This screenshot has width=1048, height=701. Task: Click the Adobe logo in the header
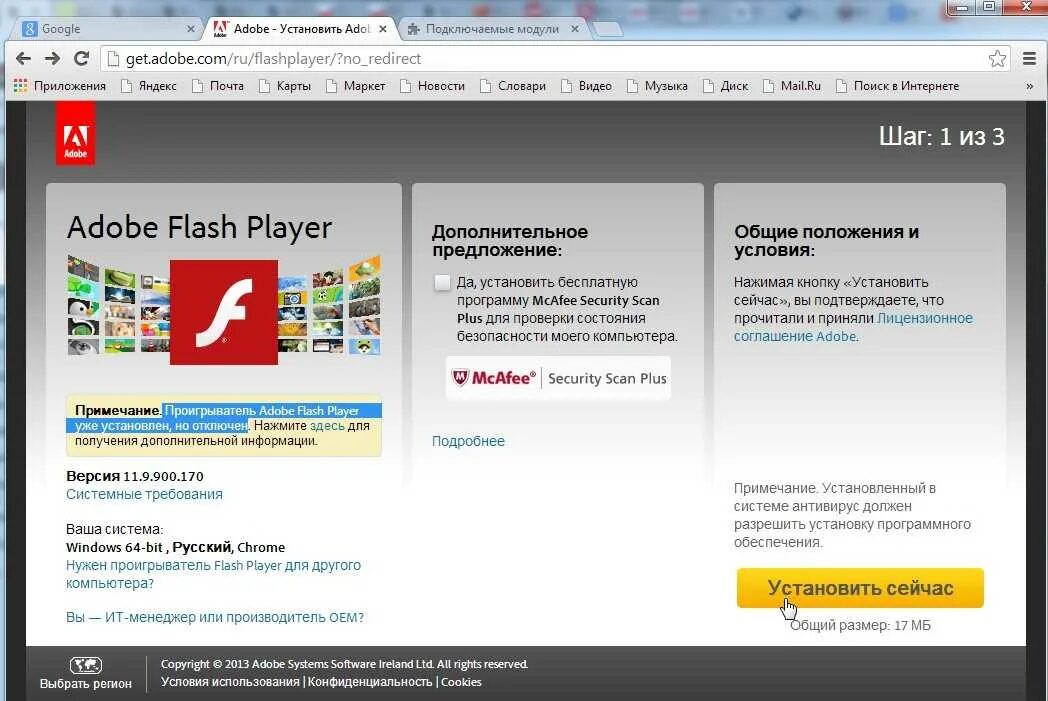(x=76, y=134)
